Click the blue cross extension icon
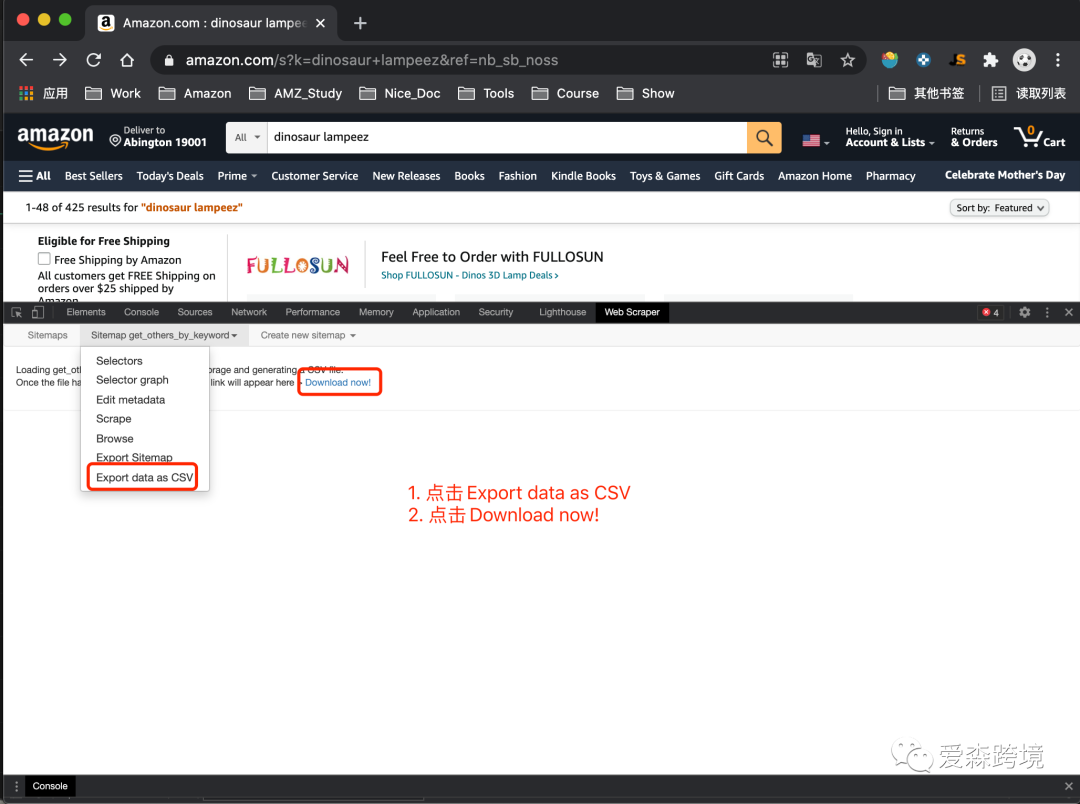The width and height of the screenshot is (1080, 804). tap(924, 60)
